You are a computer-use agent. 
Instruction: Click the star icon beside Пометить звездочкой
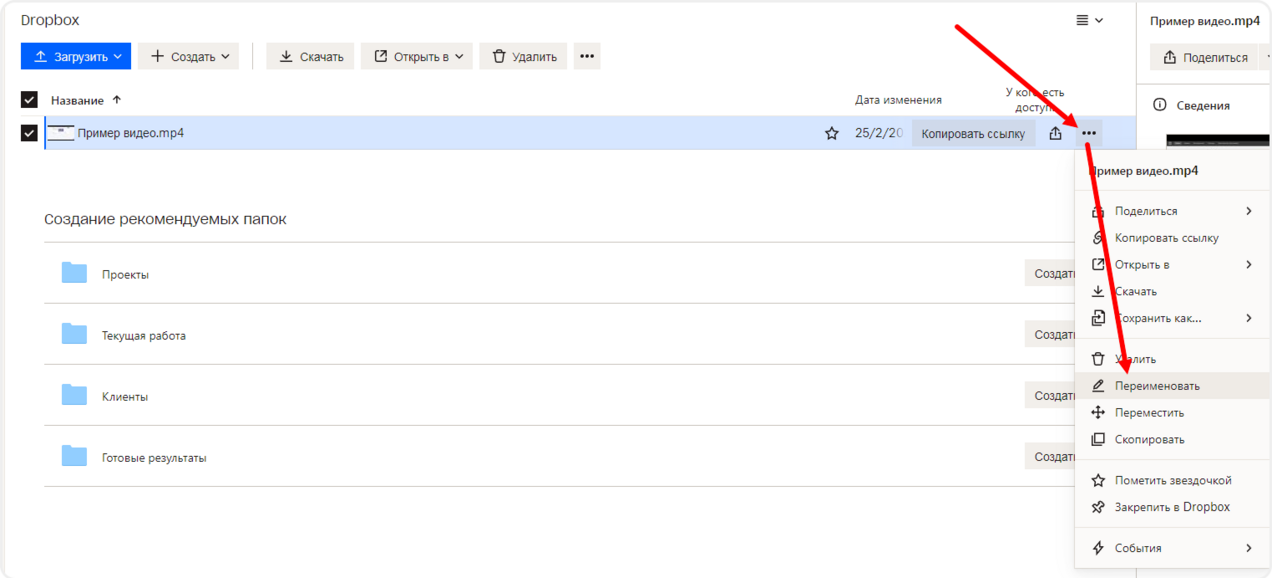(1098, 481)
